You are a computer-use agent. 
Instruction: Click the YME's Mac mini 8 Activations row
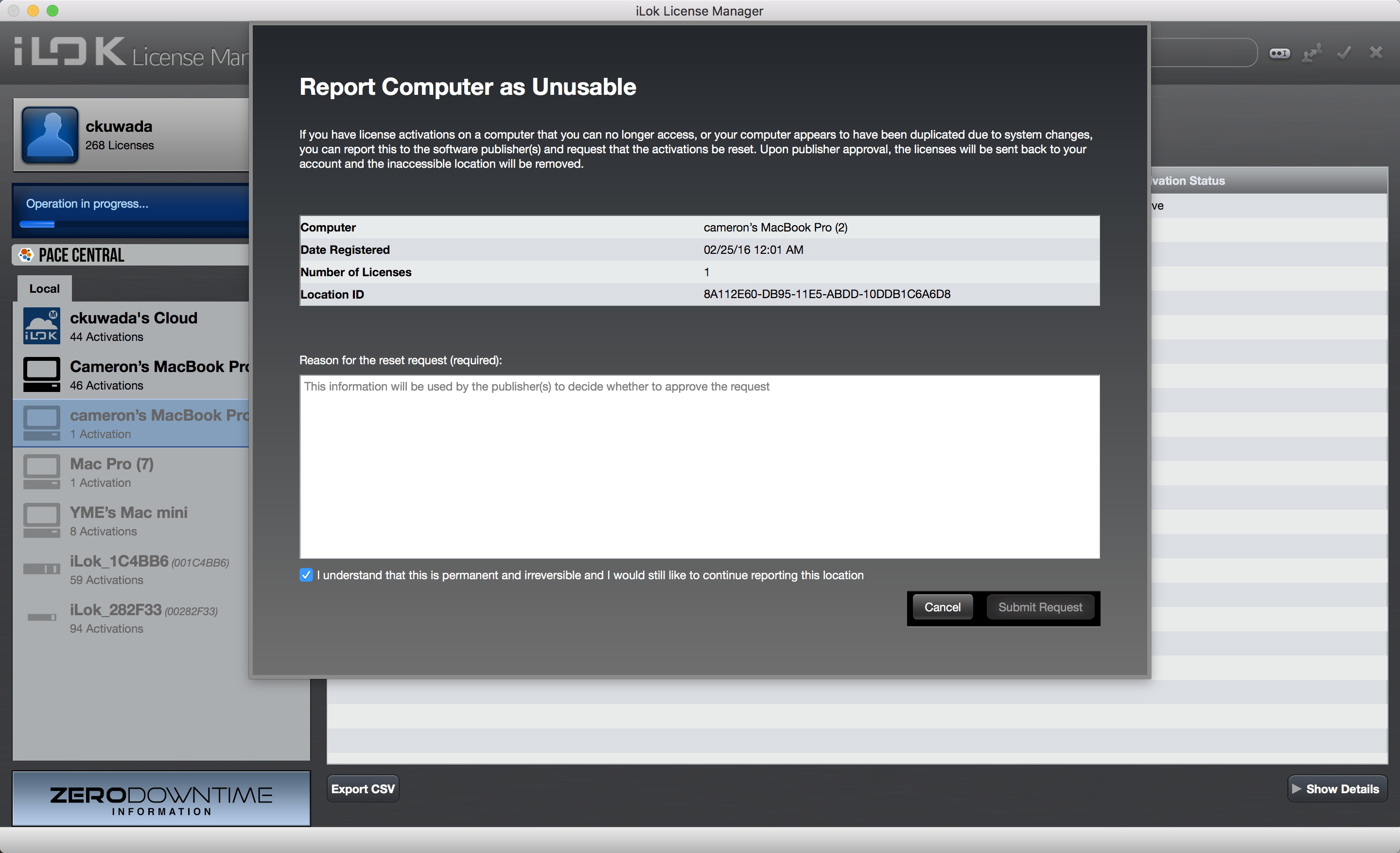131,520
